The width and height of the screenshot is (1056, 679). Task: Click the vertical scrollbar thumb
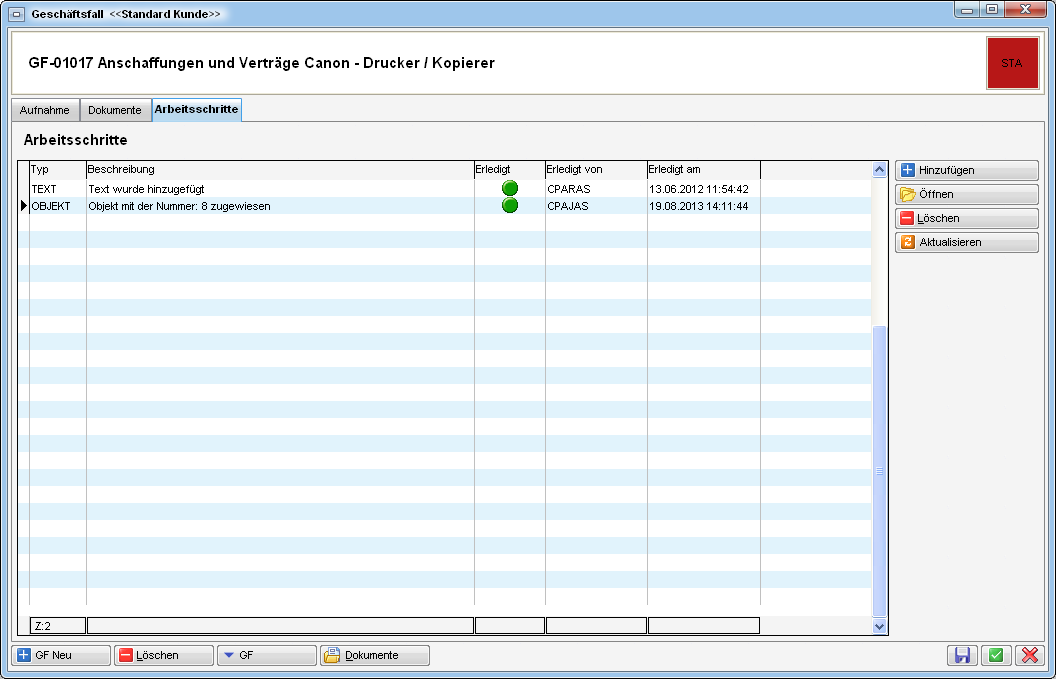[x=880, y=471]
